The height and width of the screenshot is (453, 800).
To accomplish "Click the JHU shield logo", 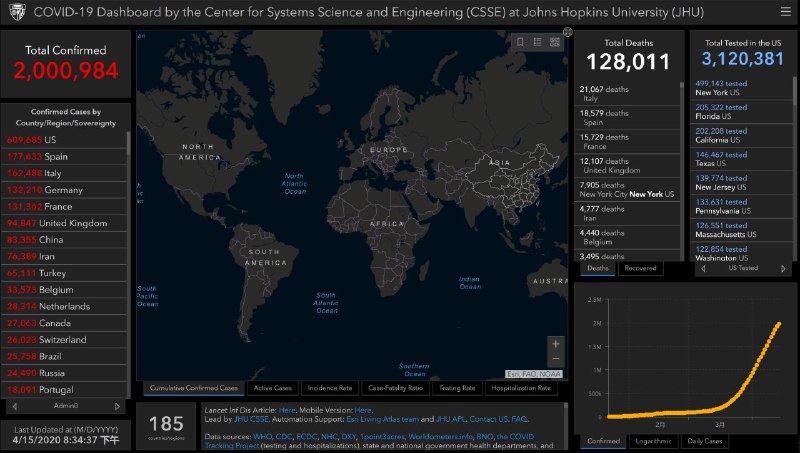I will [17, 12].
